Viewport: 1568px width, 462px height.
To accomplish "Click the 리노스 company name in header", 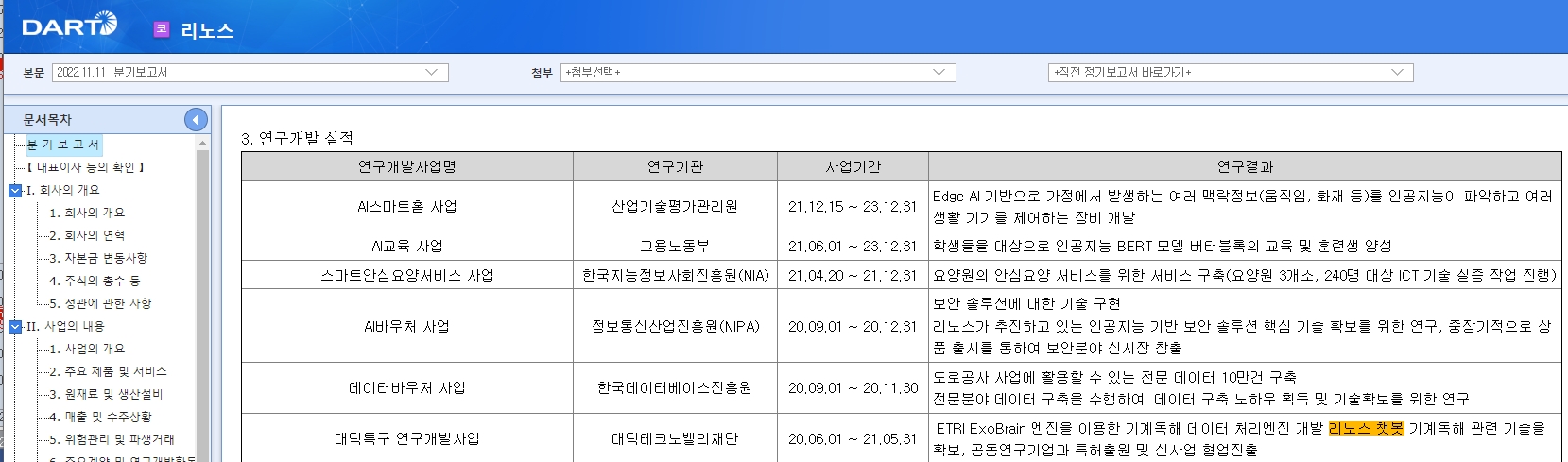I will (x=207, y=30).
